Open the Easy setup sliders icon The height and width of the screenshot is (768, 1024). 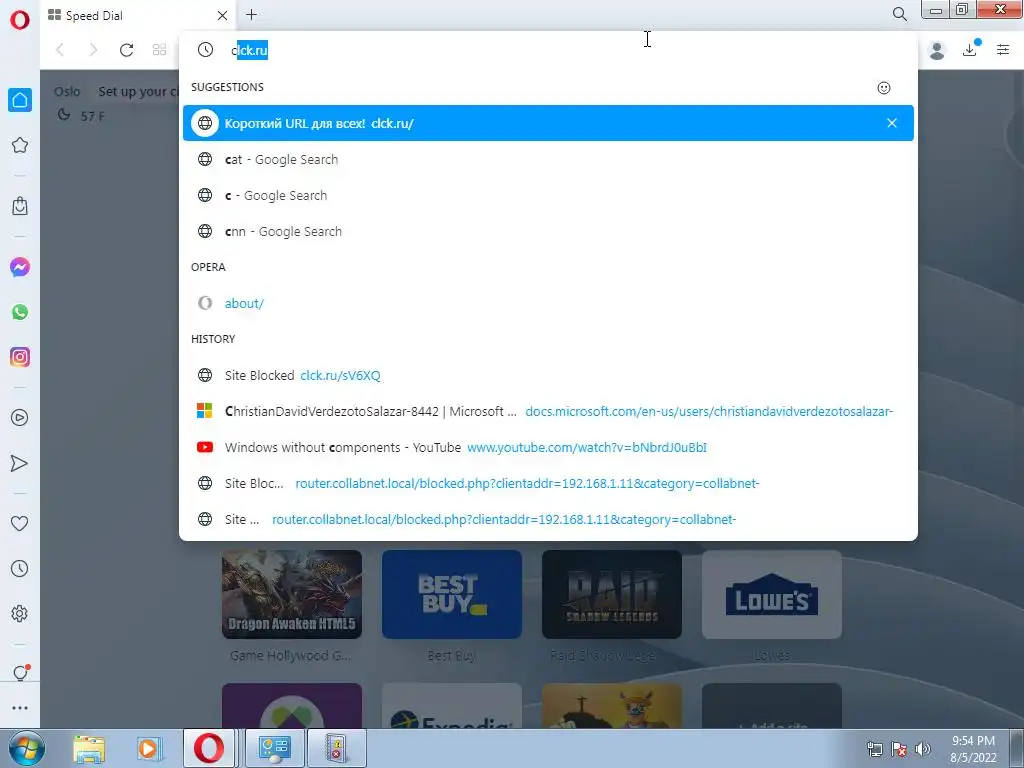1003,50
